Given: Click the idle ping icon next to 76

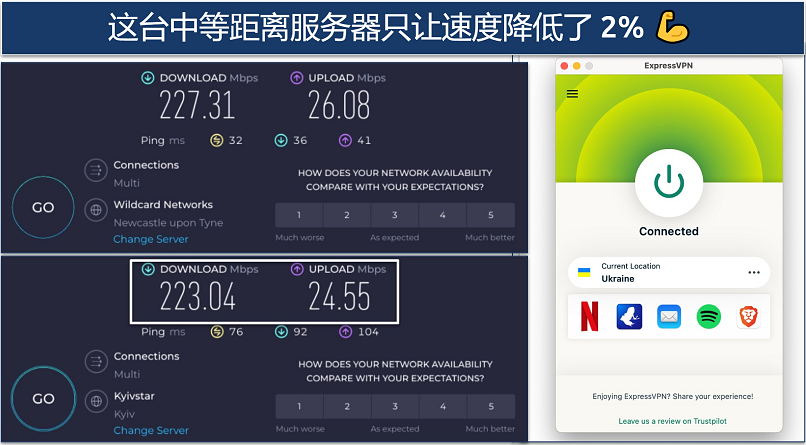Looking at the screenshot, I should (x=217, y=332).
